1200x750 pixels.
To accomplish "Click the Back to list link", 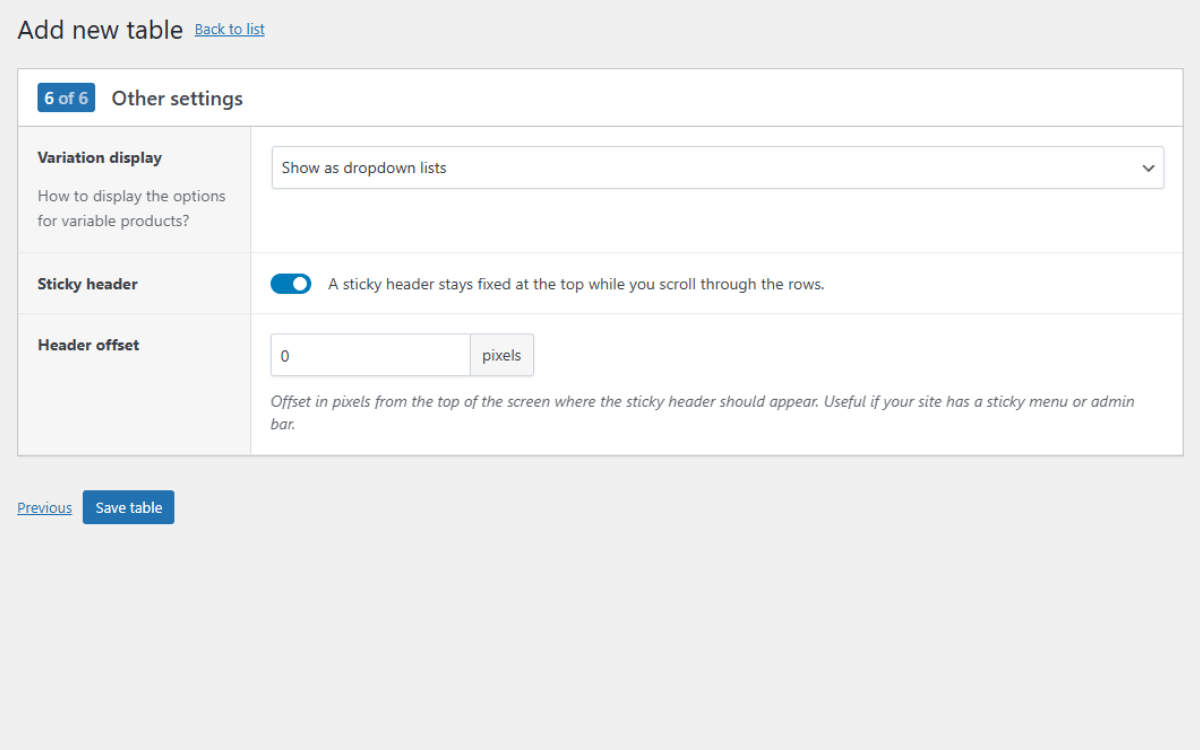I will 229,29.
